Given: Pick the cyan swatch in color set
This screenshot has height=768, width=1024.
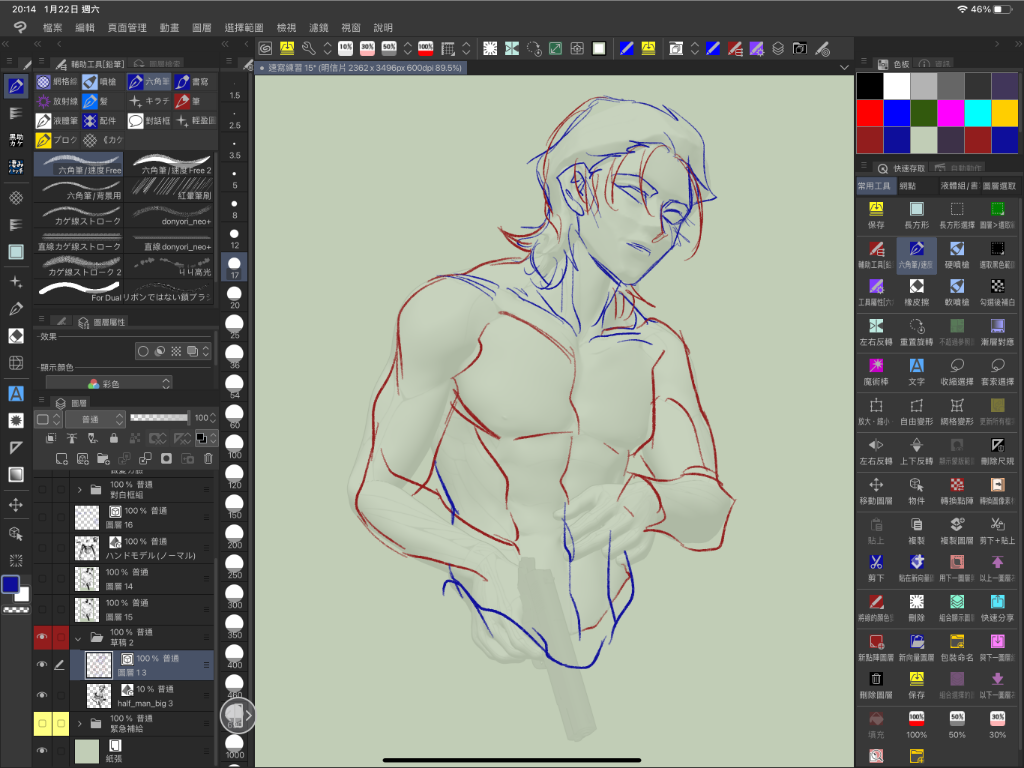Looking at the screenshot, I should coord(977,113).
